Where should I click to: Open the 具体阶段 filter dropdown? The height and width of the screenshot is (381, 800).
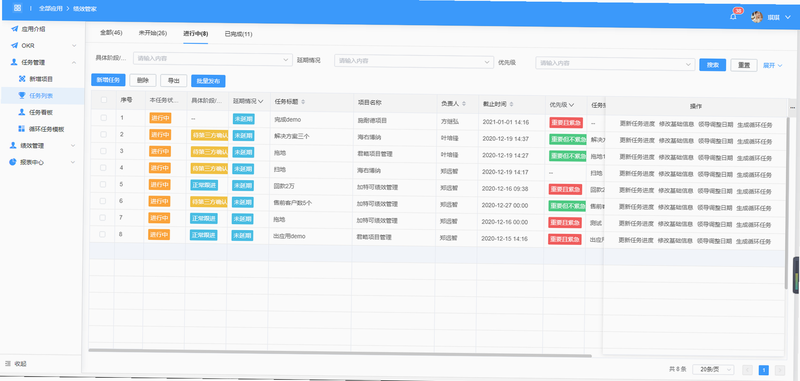(213, 59)
